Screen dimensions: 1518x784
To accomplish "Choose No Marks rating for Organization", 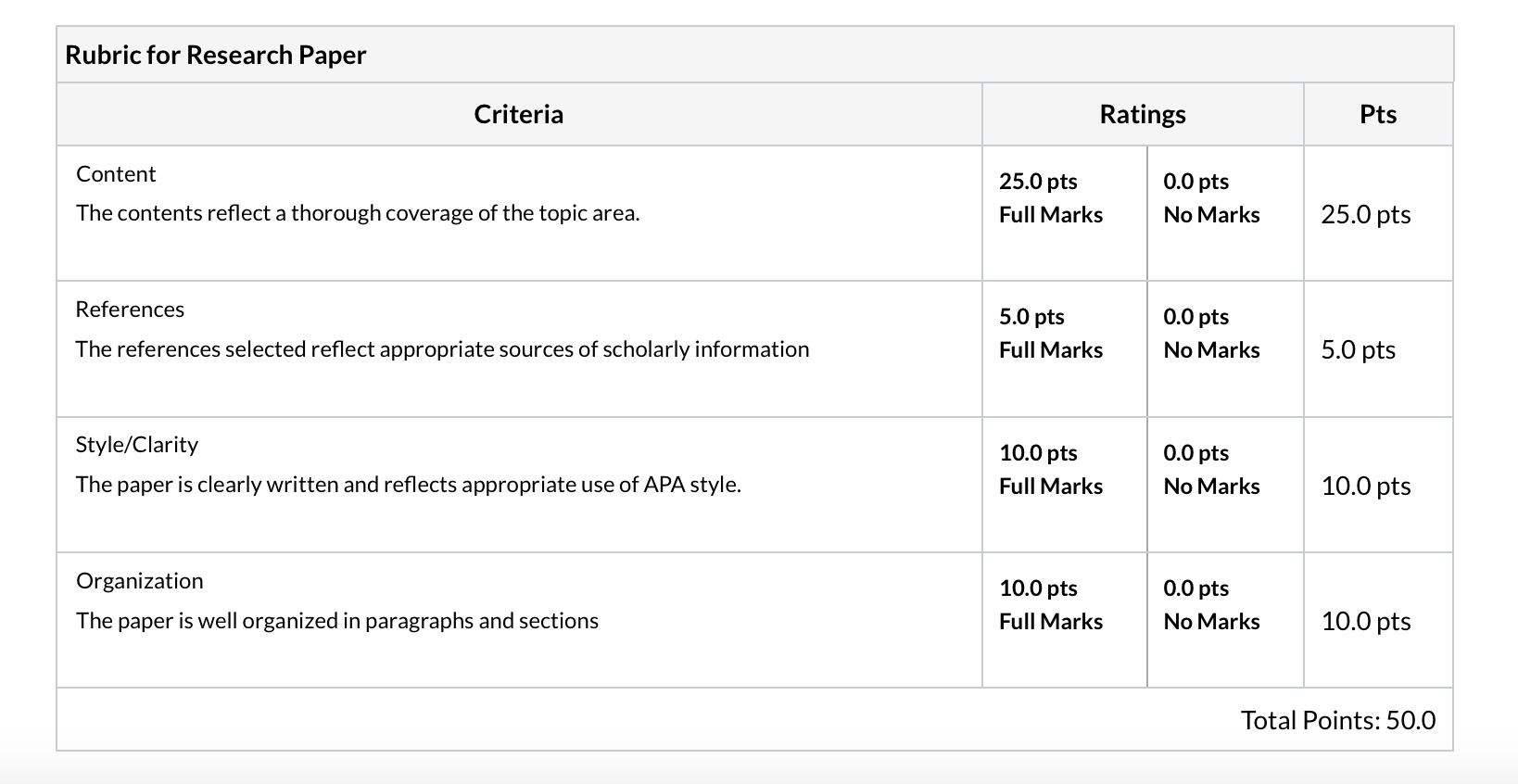I will [1225, 620].
